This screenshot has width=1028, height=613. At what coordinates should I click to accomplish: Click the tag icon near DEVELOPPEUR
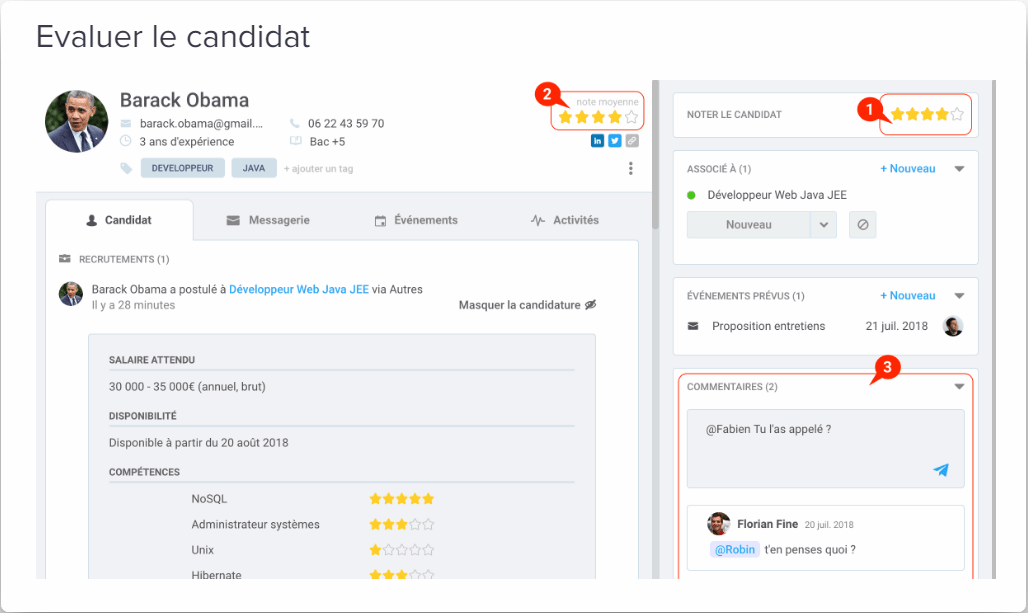click(x=126, y=167)
